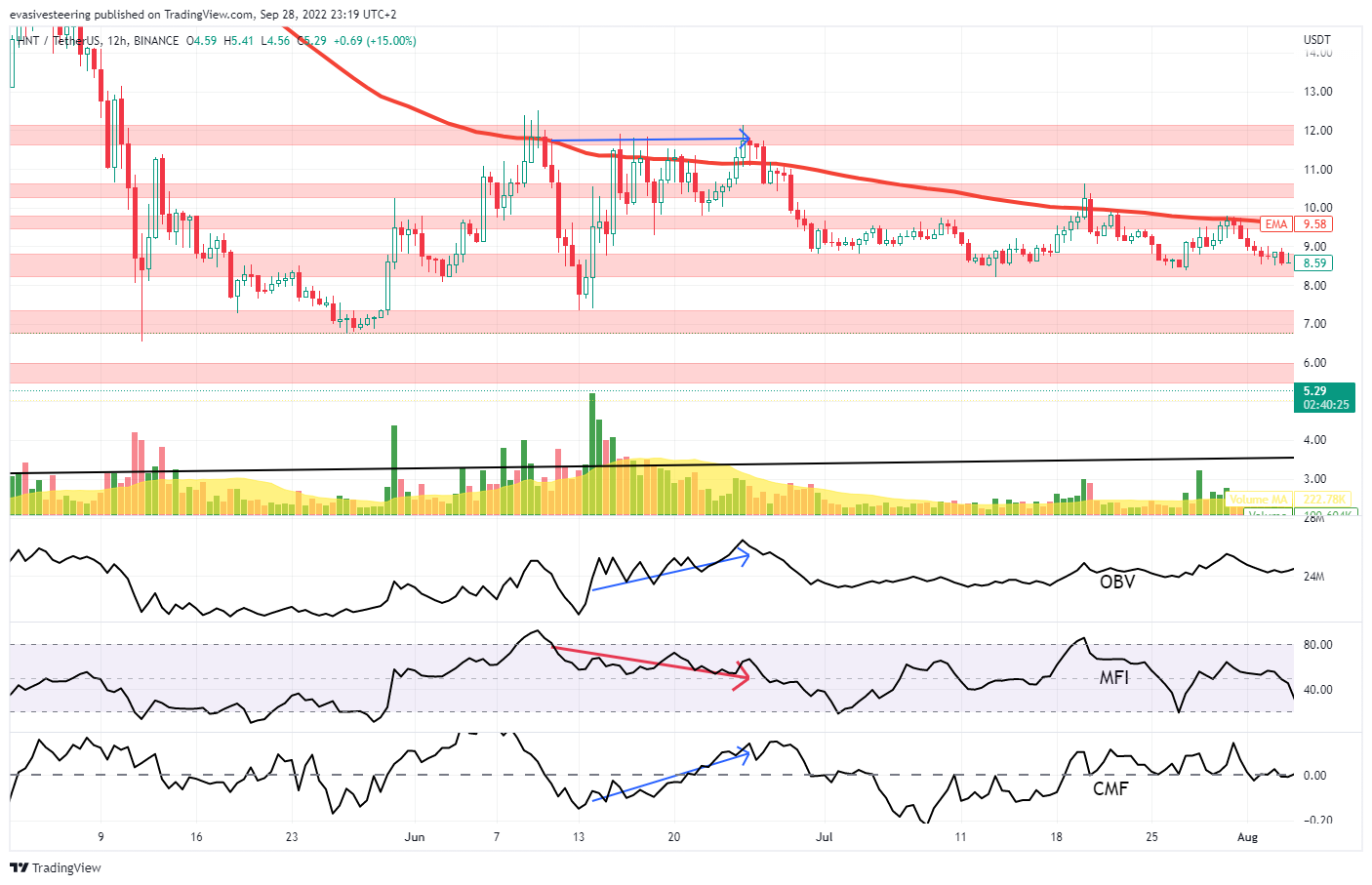Click the 8.59 price label on axis
Image resolution: width=1372 pixels, height=885 pixels.
click(x=1315, y=262)
